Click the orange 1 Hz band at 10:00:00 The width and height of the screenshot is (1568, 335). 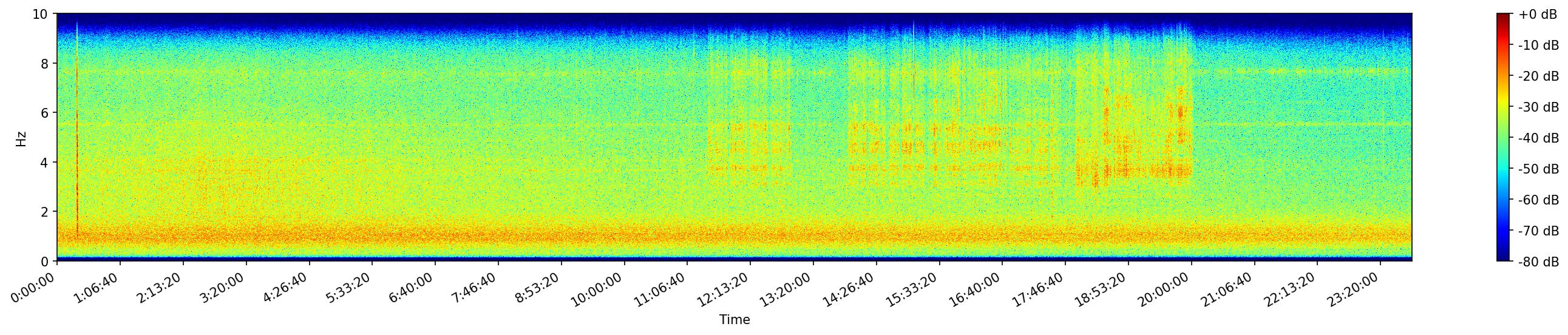(625, 235)
